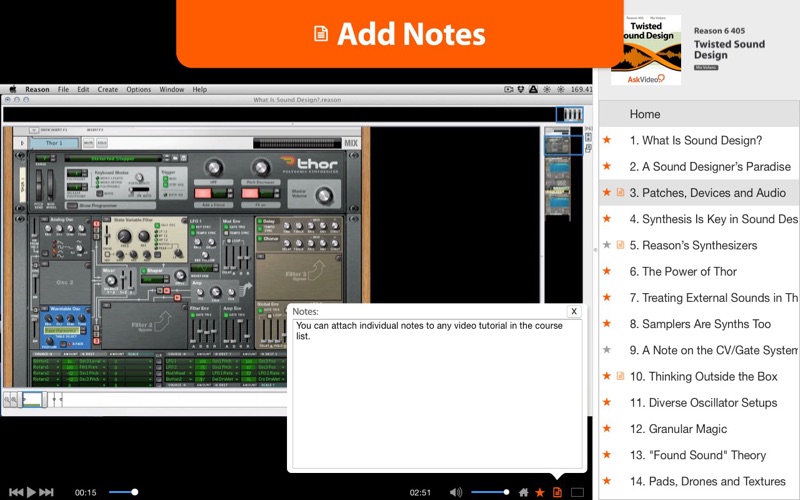Viewport: 800px width, 500px height.
Task: Toggle star for "Found Sound" Theory
Action: tap(607, 455)
